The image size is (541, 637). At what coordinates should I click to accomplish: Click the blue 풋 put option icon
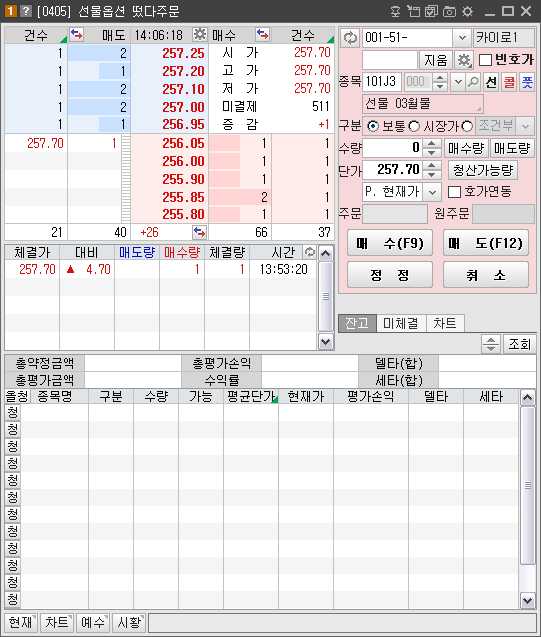click(x=527, y=82)
